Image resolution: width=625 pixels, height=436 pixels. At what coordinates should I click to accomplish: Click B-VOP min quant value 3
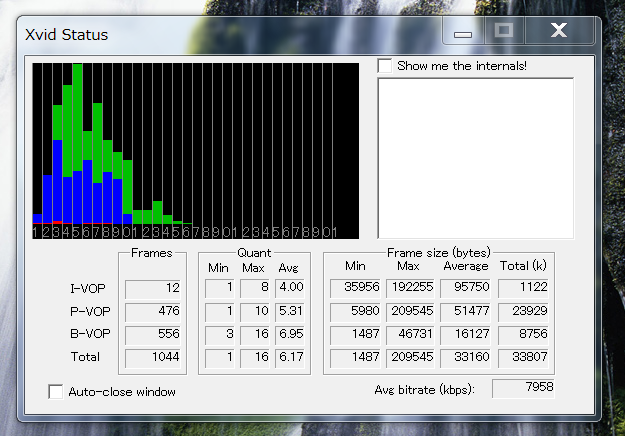(x=220, y=335)
